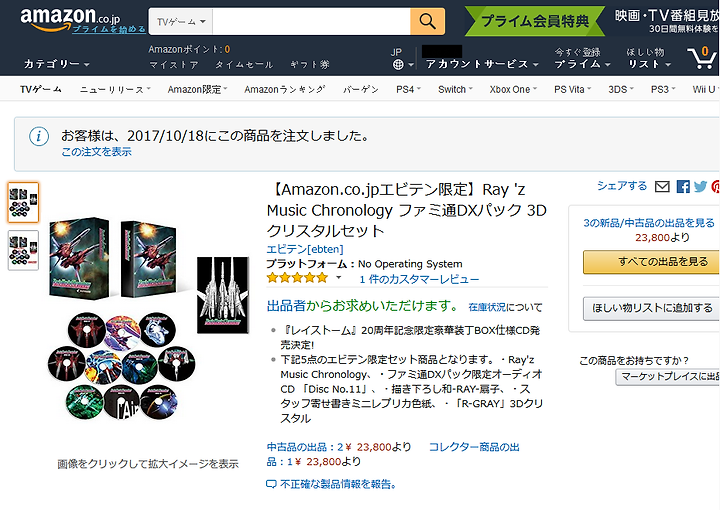
Task: Open ギフト券 link
Action: coord(309,65)
